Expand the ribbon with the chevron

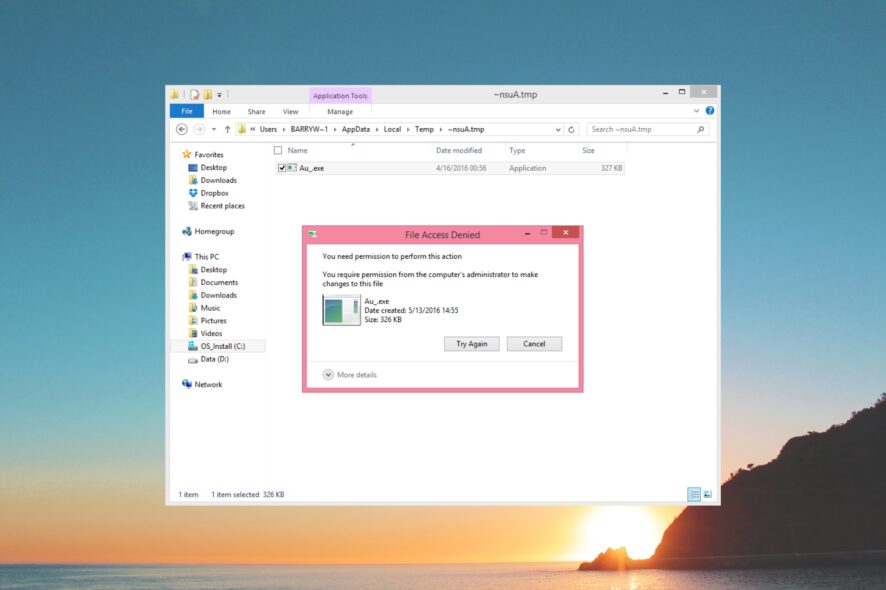coord(696,111)
